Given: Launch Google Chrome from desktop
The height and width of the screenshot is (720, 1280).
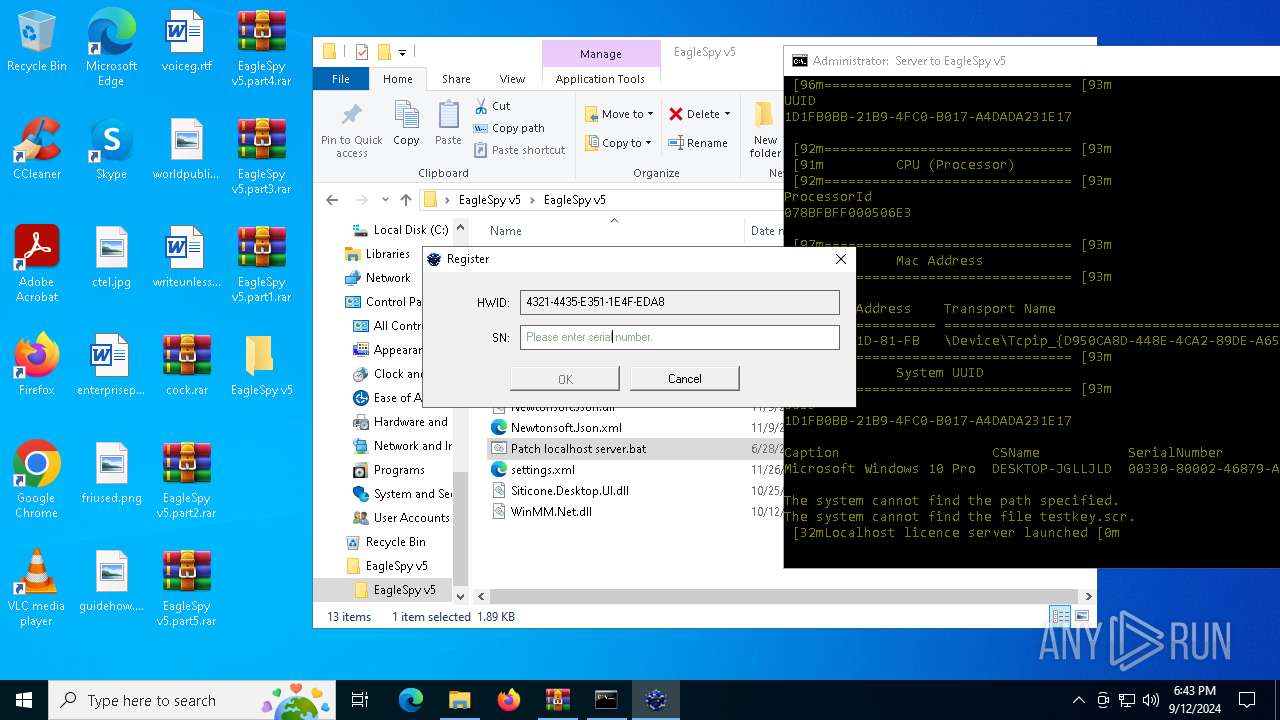Looking at the screenshot, I should 36,479.
